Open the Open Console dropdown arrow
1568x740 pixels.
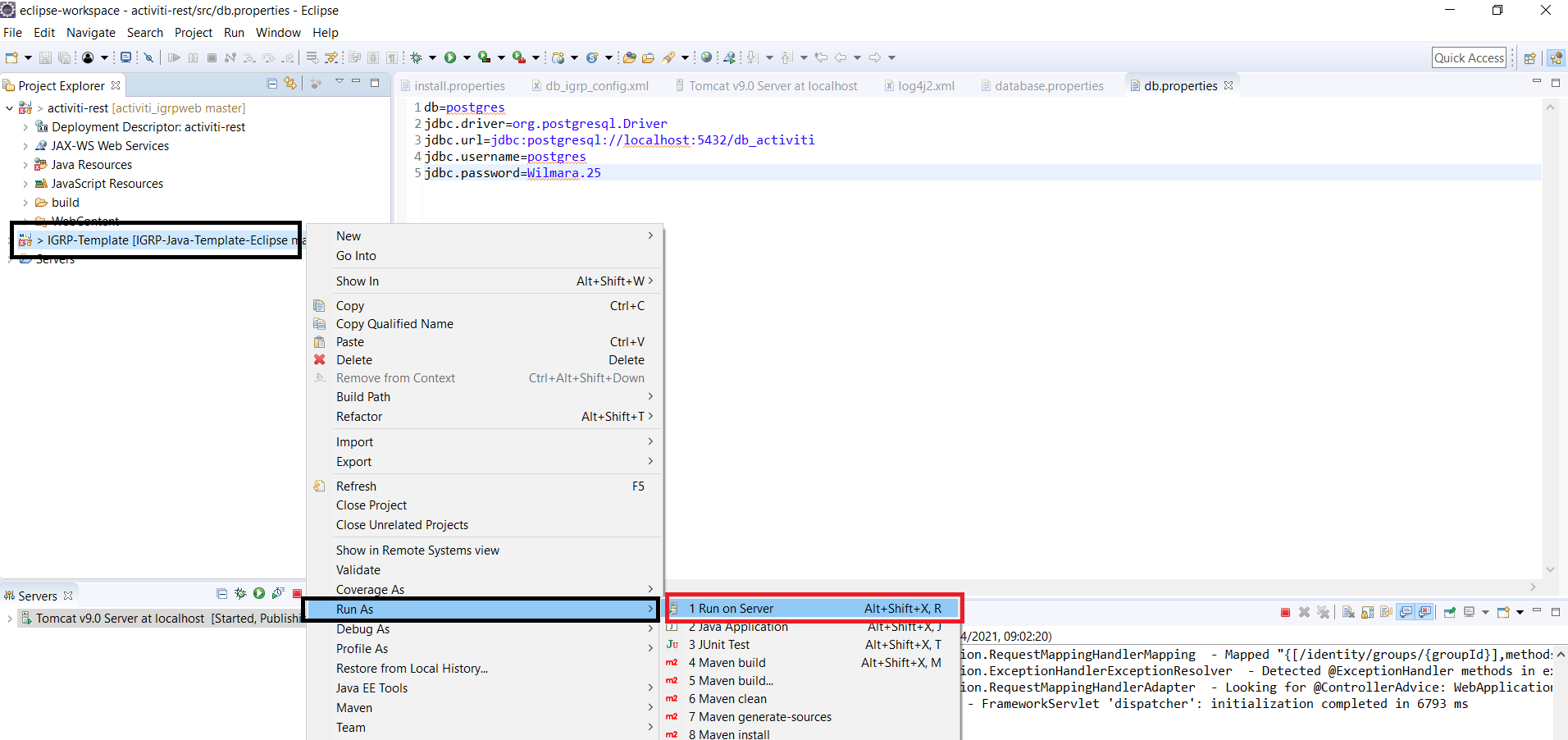[x=1520, y=613]
